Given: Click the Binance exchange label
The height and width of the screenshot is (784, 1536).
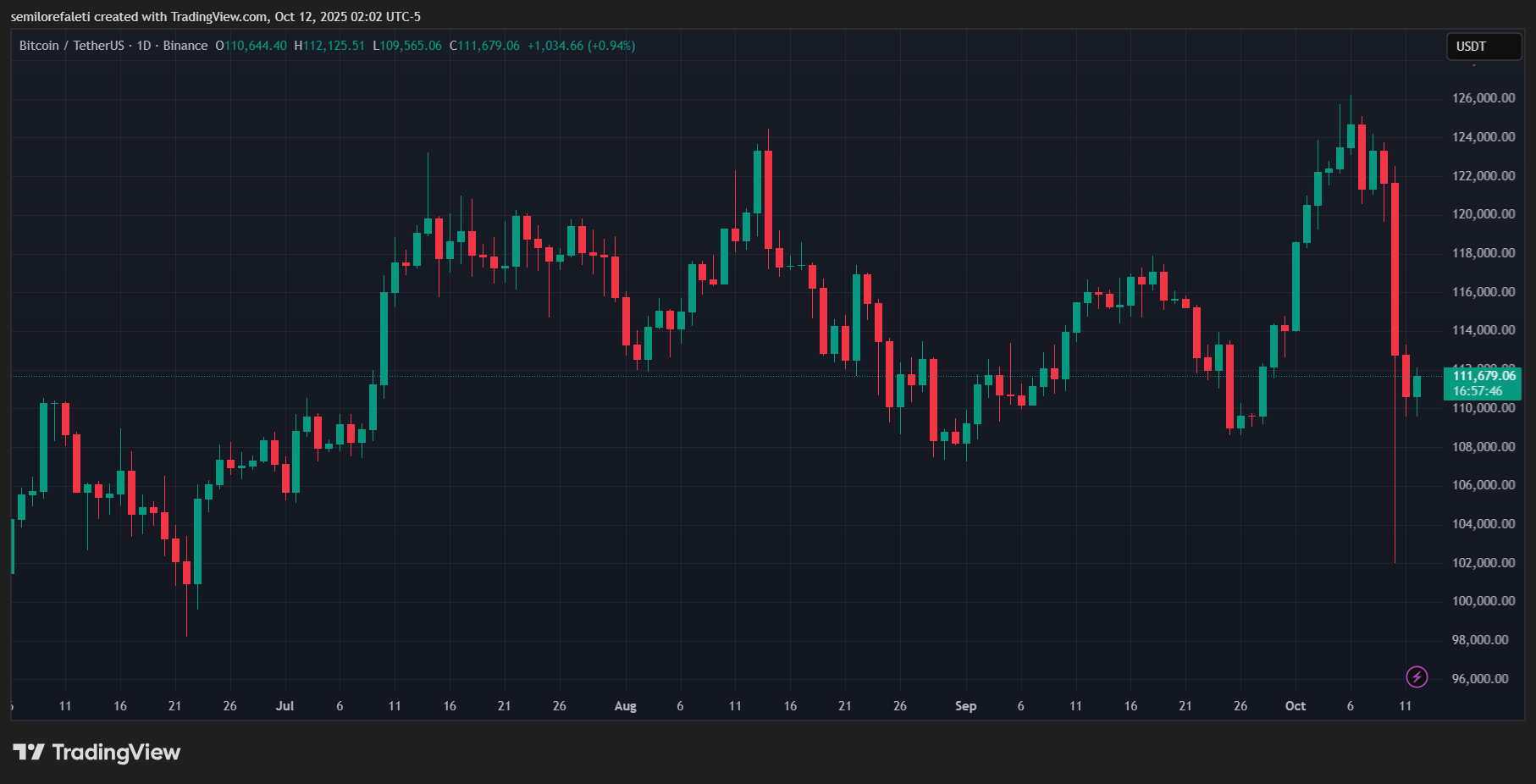Looking at the screenshot, I should click(x=185, y=46).
